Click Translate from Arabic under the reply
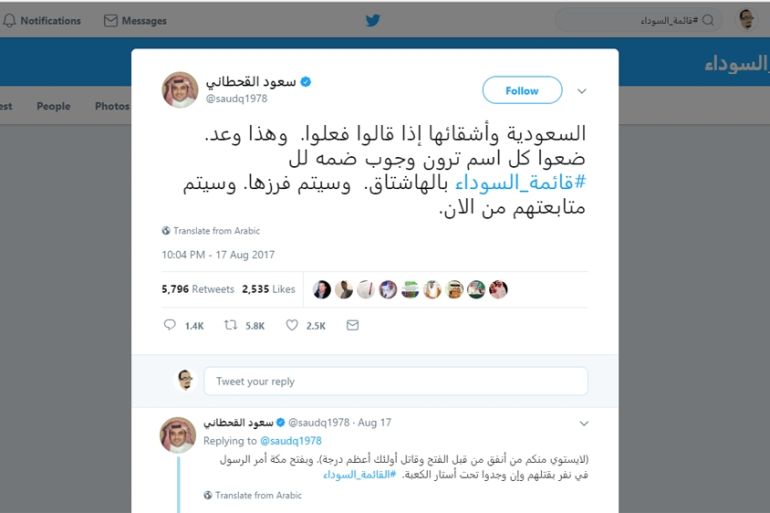The width and height of the screenshot is (770, 513). (x=258, y=495)
